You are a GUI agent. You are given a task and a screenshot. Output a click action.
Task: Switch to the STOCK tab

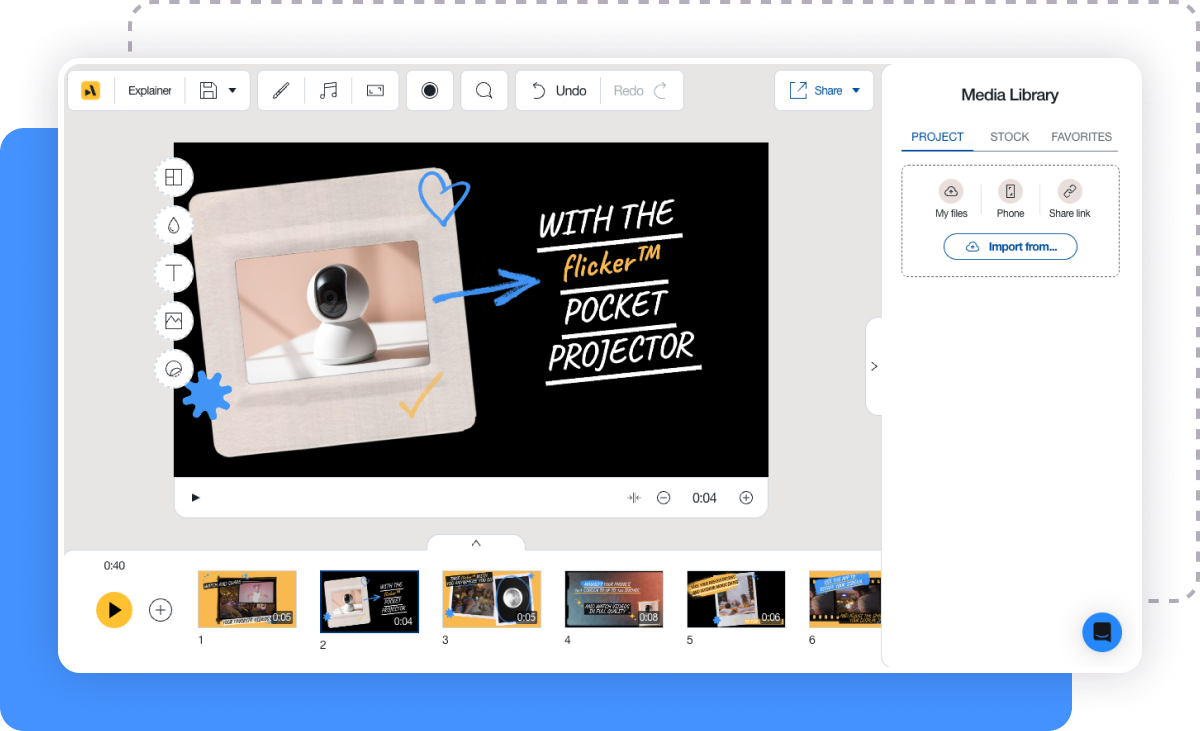point(1009,137)
